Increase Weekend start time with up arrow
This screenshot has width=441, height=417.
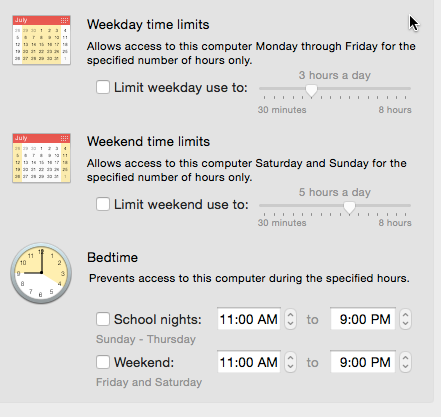[290, 358]
